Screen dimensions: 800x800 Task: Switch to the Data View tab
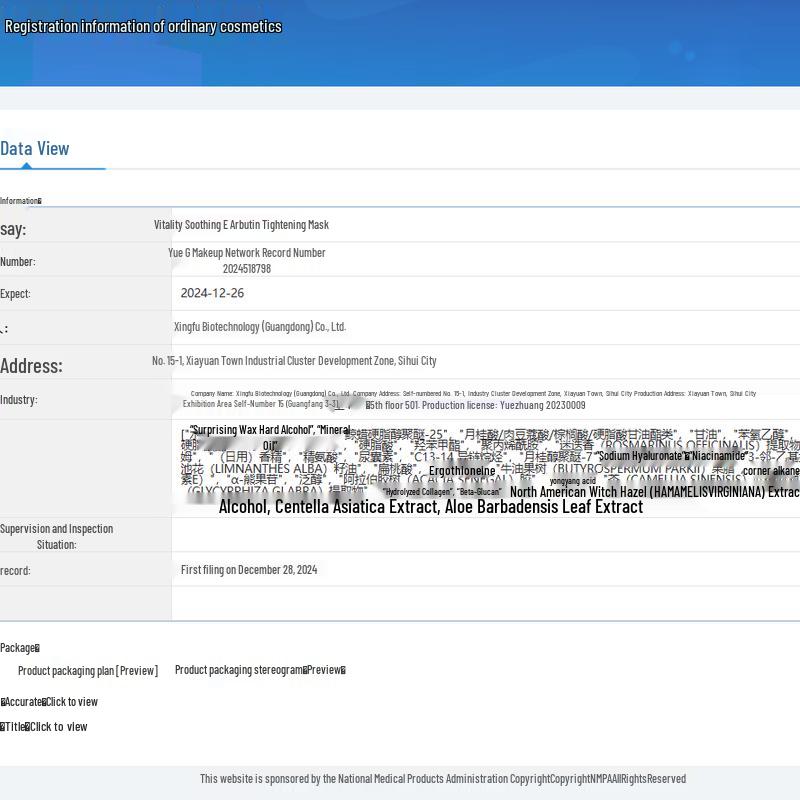(x=35, y=149)
